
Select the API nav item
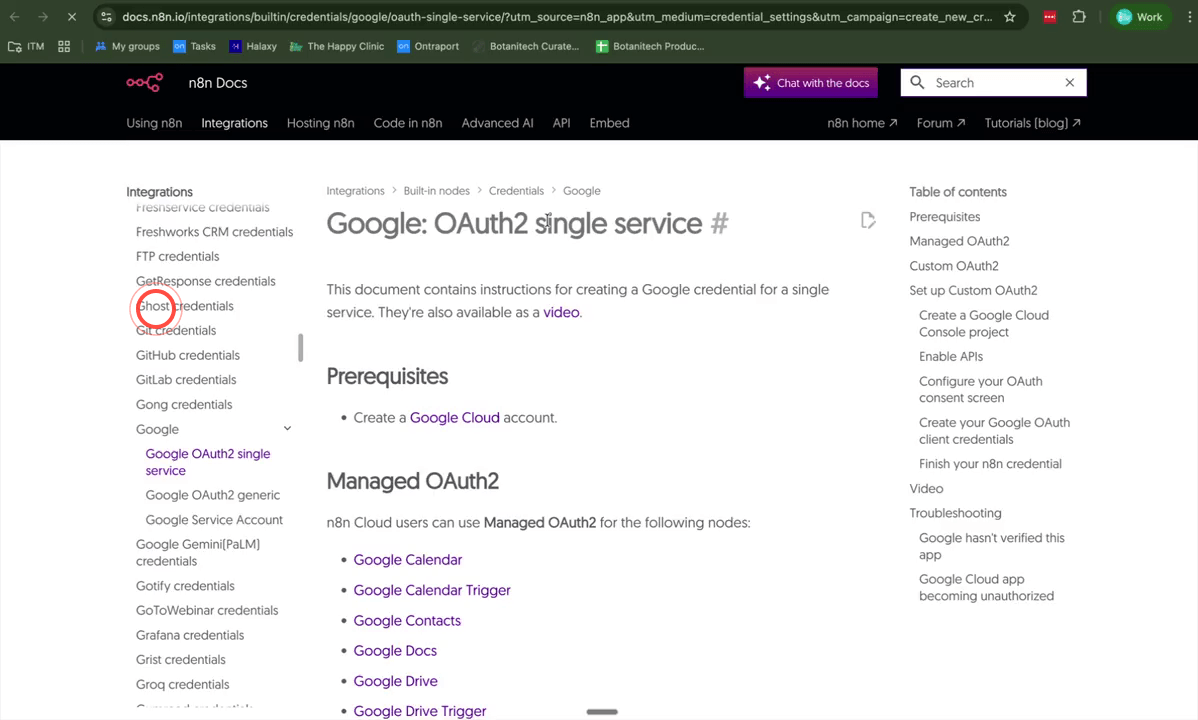(x=561, y=122)
